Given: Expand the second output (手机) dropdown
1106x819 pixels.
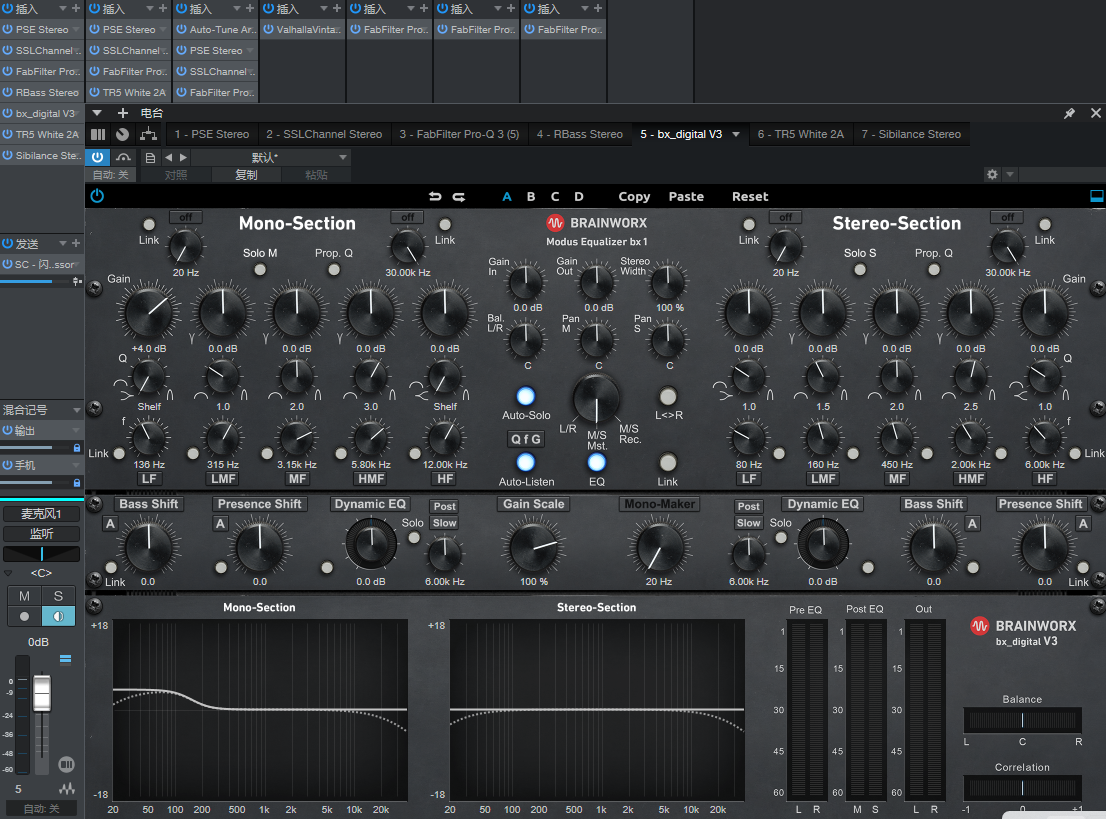Looking at the screenshot, I should [76, 466].
